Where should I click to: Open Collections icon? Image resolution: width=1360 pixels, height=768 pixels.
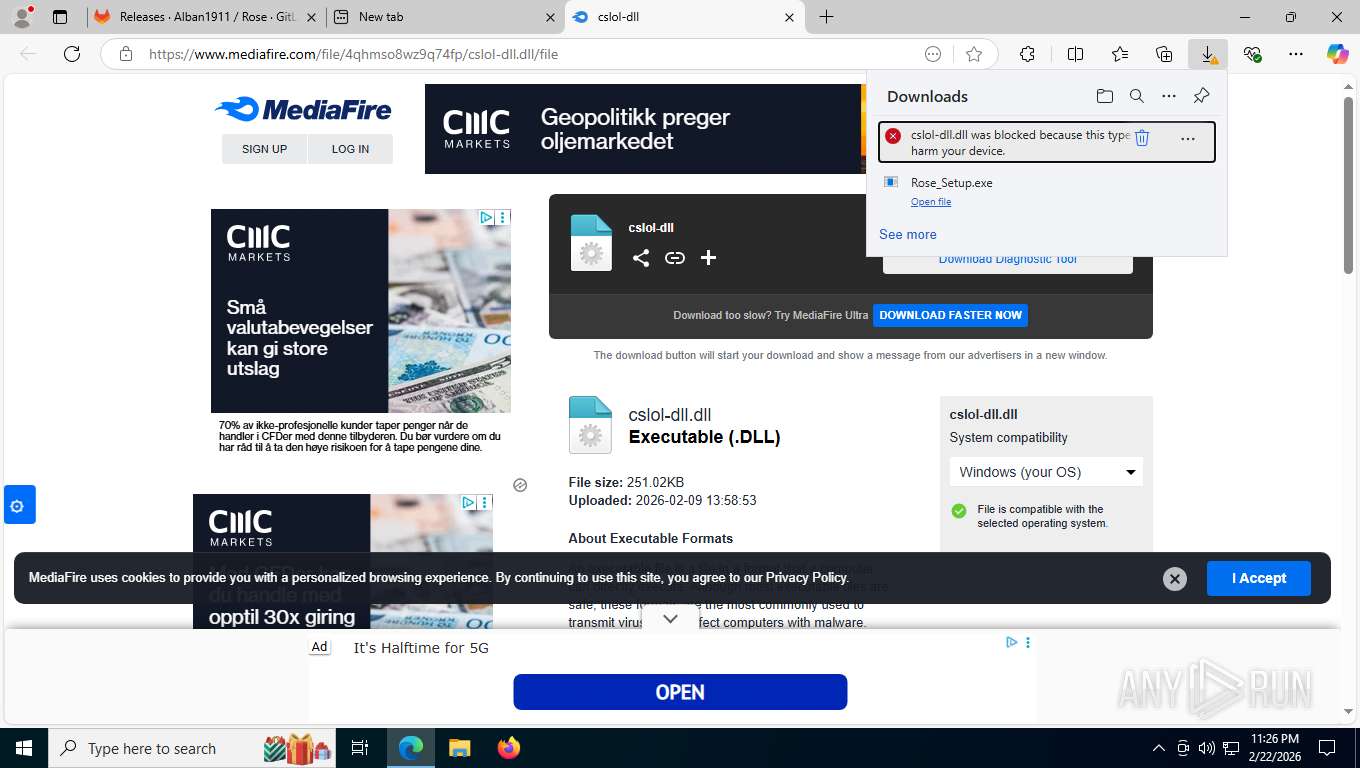pyautogui.click(x=1164, y=54)
